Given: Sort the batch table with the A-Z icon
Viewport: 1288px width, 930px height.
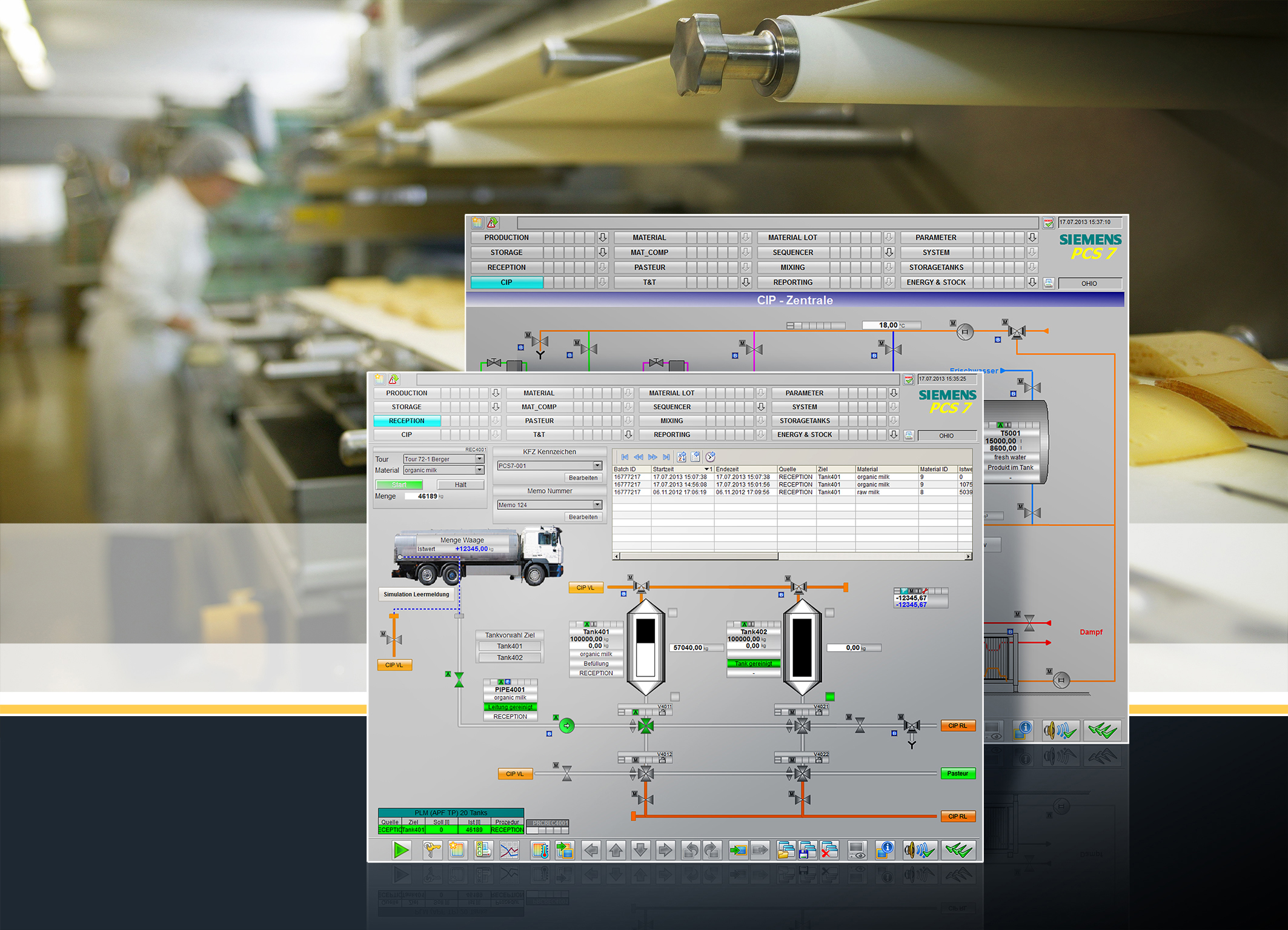Looking at the screenshot, I should [x=681, y=457].
